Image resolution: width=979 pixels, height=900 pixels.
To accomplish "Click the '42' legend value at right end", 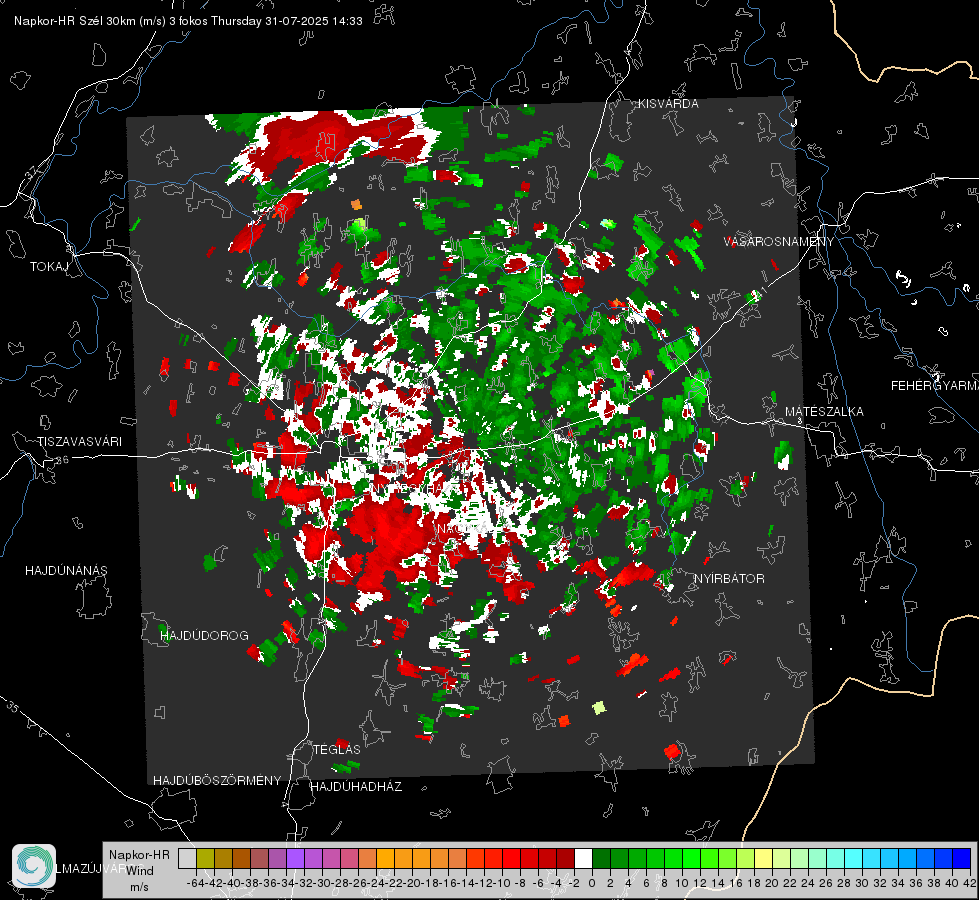I will click(969, 883).
